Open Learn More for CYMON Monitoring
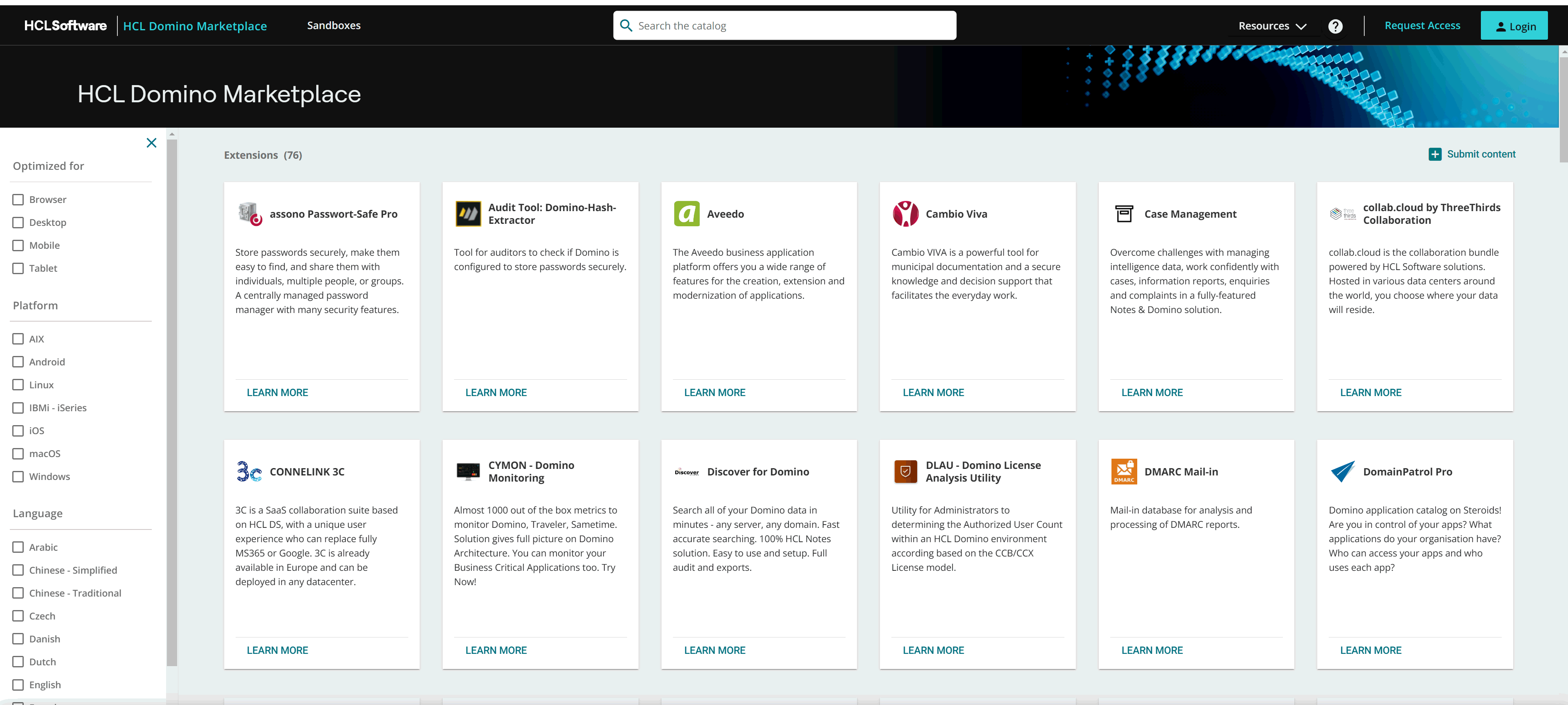 pyautogui.click(x=496, y=650)
